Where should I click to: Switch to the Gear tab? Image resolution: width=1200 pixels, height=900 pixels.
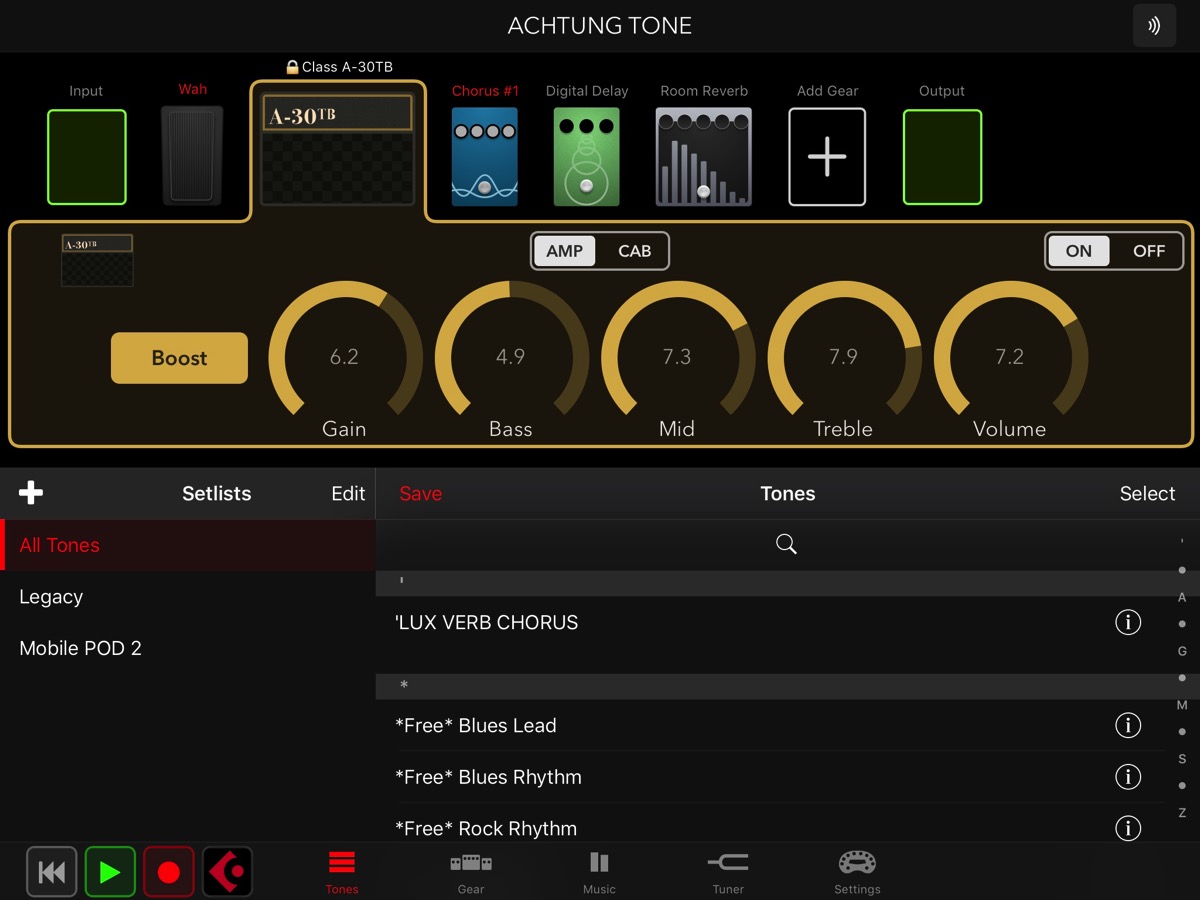[471, 872]
